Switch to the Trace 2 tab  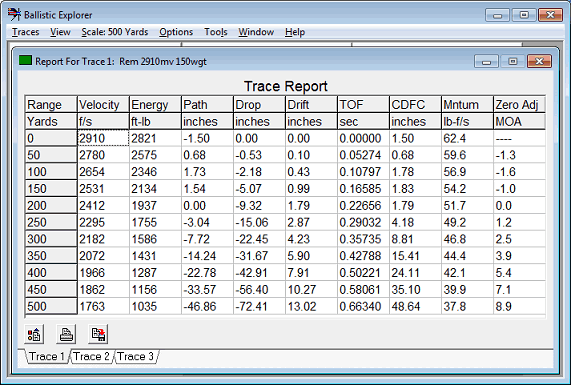(91, 356)
